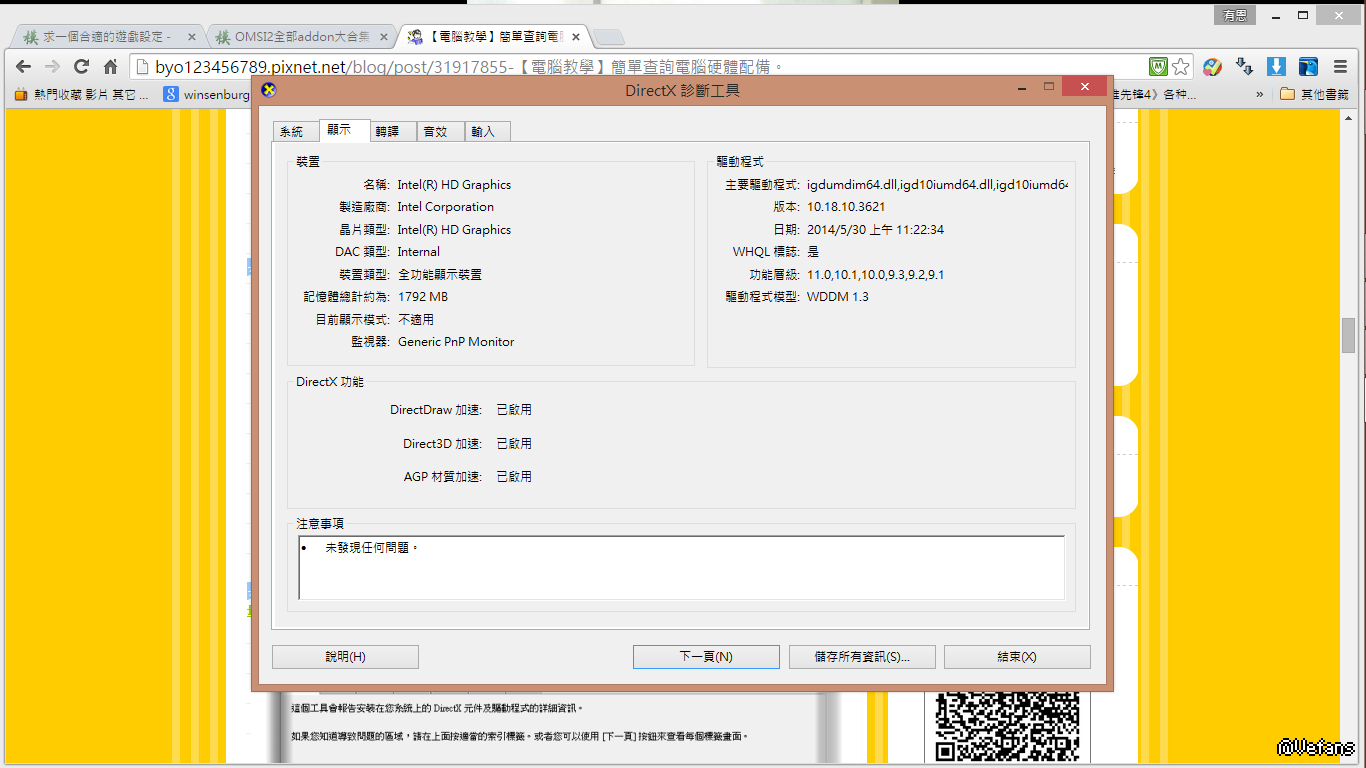This screenshot has width=1366, height=768.
Task: Click the blue download-arrow extension icon
Action: [x=1276, y=67]
